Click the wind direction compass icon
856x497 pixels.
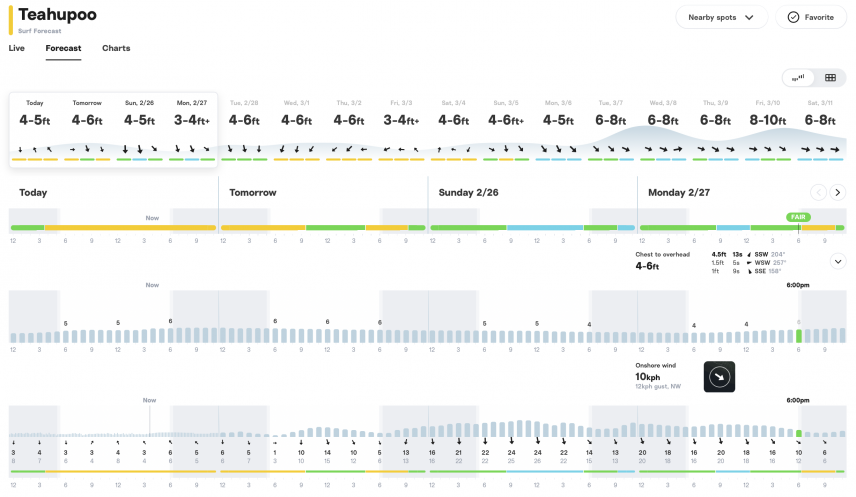pos(720,377)
